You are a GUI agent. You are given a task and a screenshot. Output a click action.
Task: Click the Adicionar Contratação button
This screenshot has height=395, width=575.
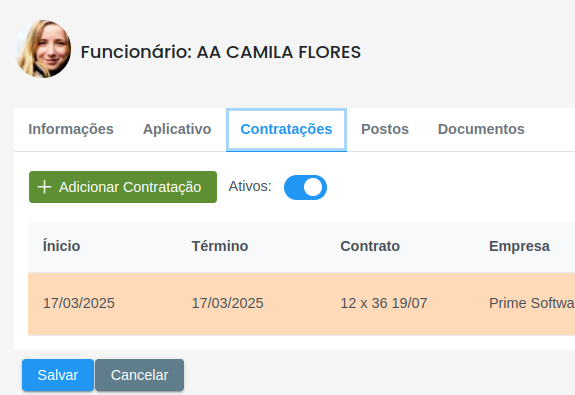pyautogui.click(x=123, y=187)
